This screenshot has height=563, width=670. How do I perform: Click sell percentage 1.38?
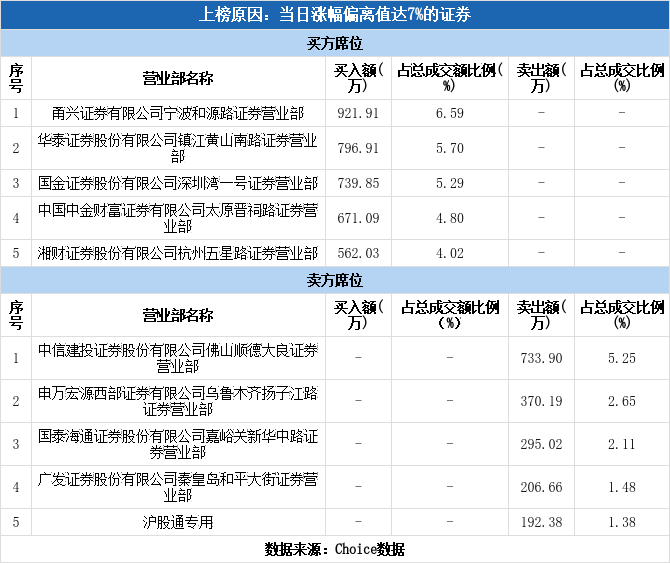point(622,522)
